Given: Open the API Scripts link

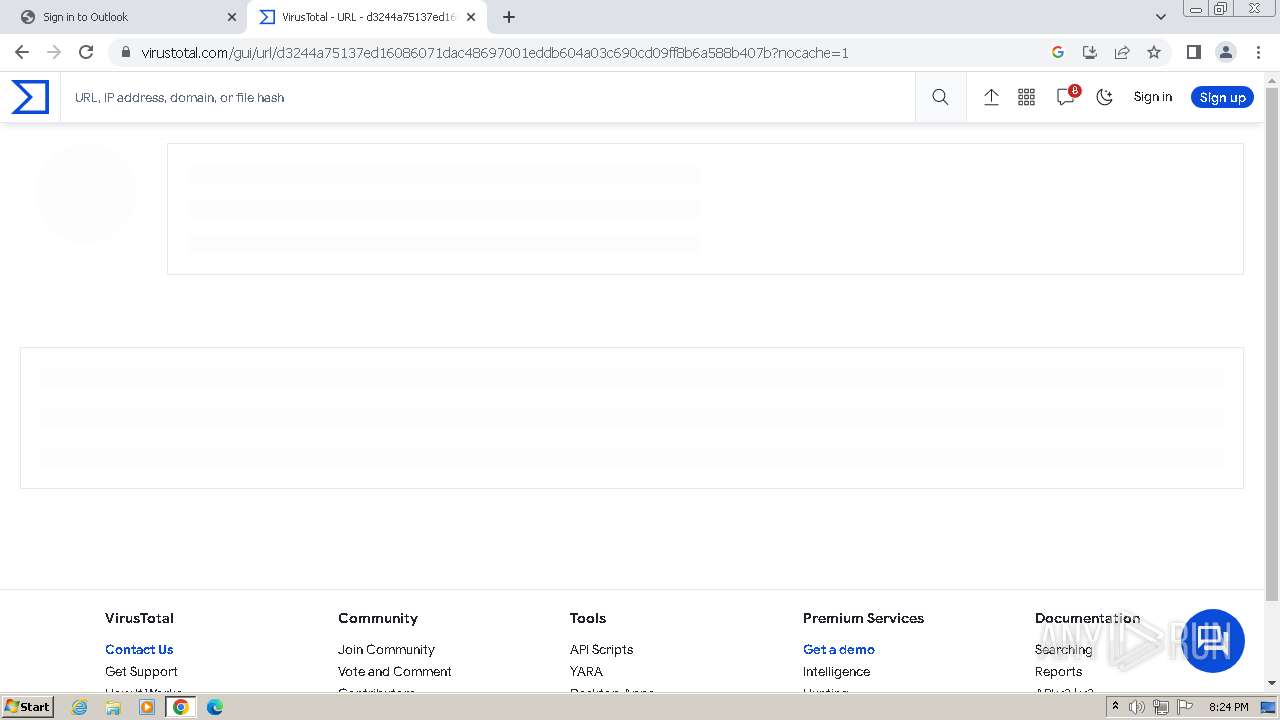Looking at the screenshot, I should 601,649.
